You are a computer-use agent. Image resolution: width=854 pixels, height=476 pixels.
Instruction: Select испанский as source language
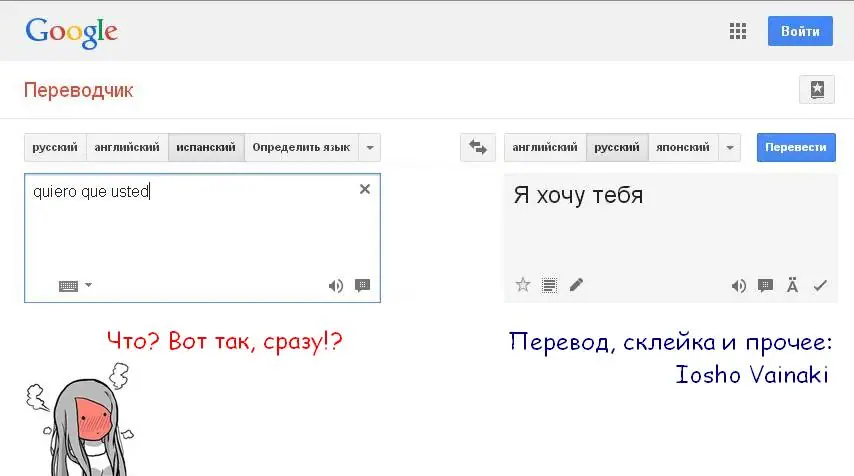coord(206,148)
